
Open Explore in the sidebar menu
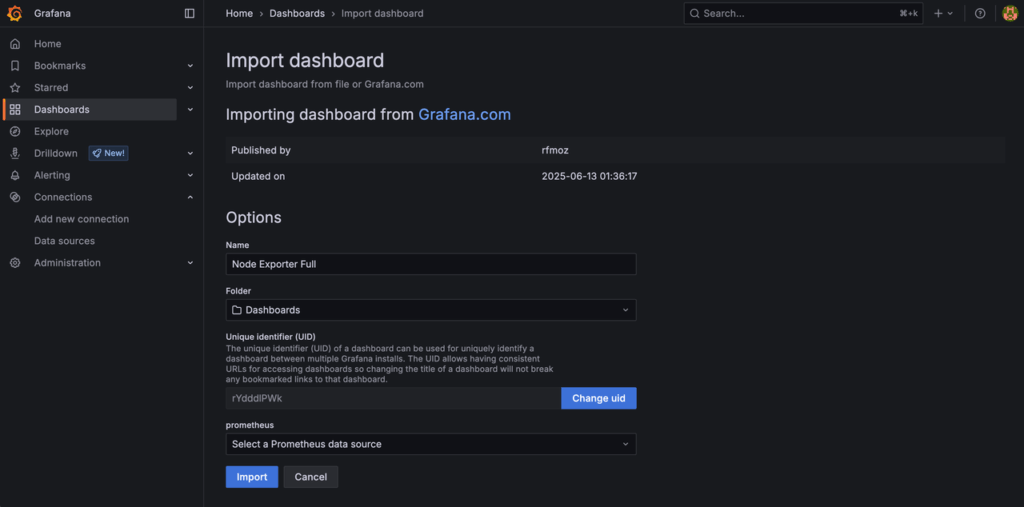pyautogui.click(x=51, y=131)
